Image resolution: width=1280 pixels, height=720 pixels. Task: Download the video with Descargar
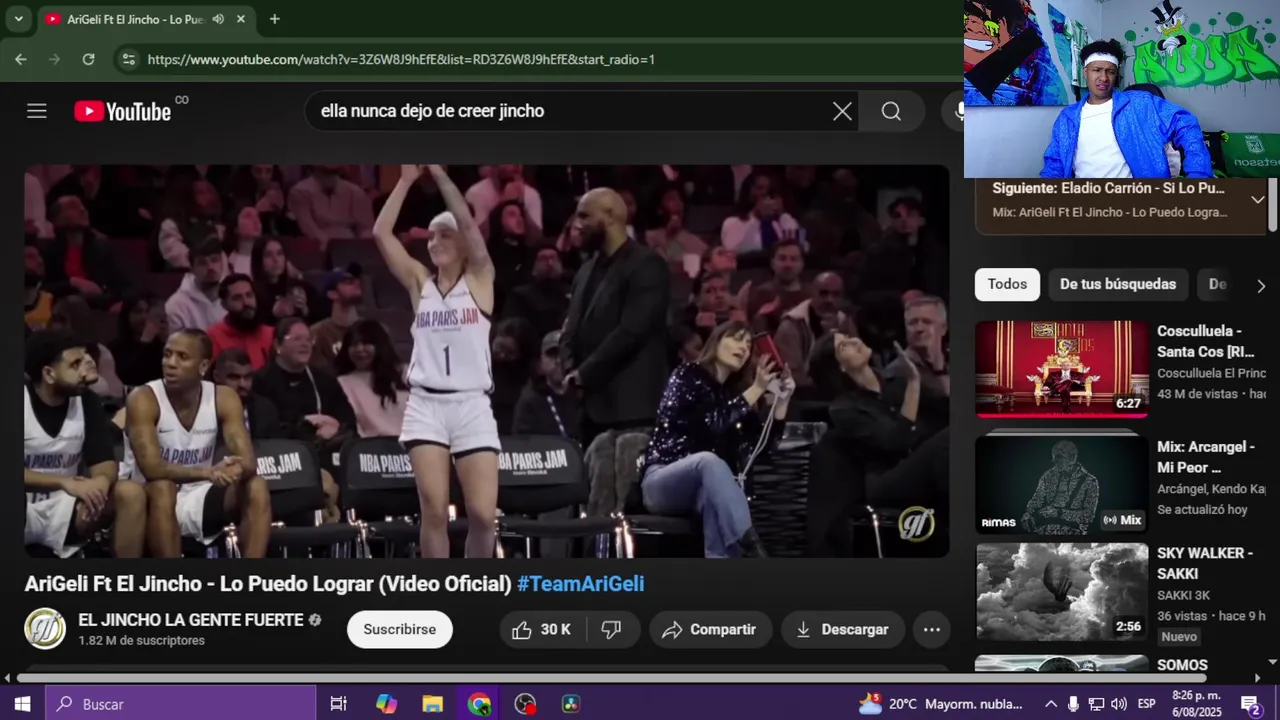tap(842, 629)
